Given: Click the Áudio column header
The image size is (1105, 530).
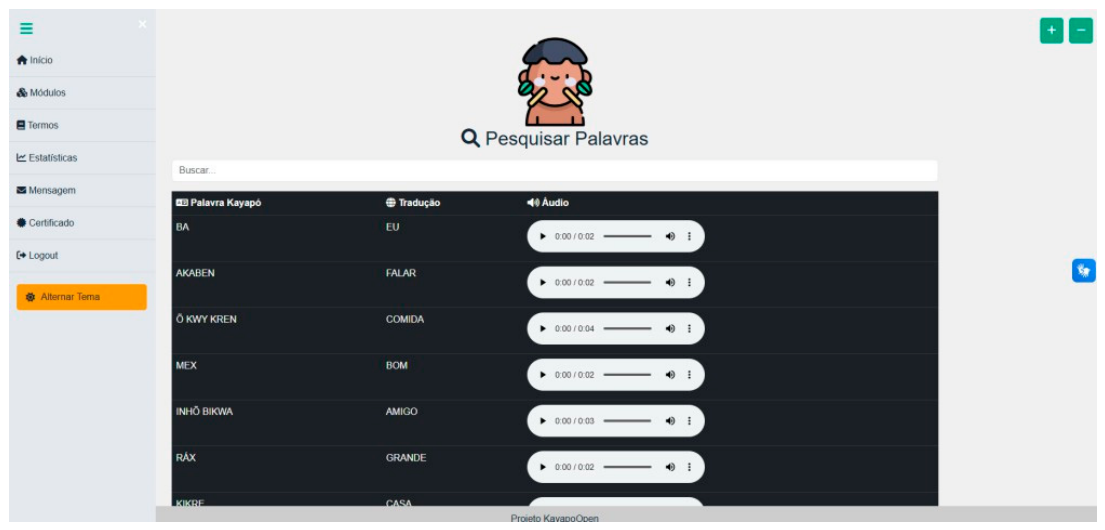Looking at the screenshot, I should [x=548, y=203].
